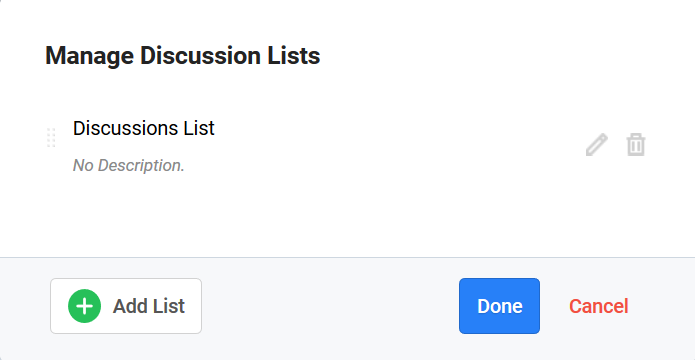
Task: Click the Add List label text
Action: tap(148, 306)
